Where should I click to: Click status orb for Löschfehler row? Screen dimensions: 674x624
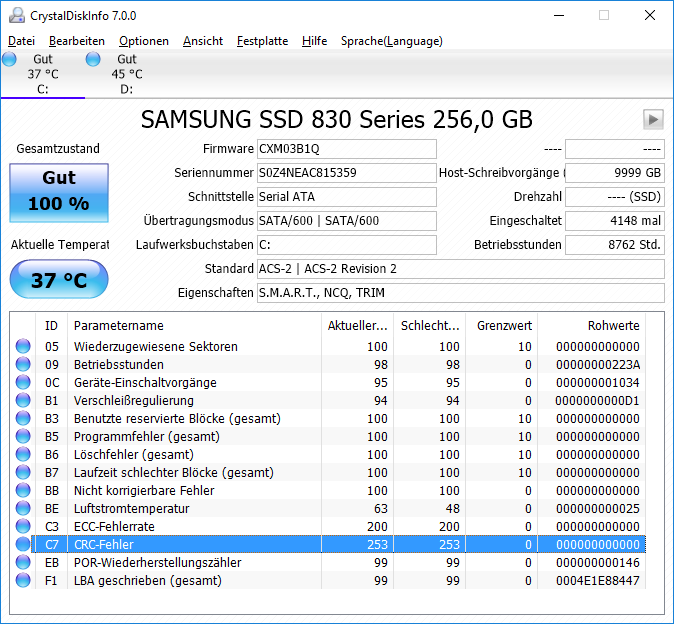pos(23,454)
